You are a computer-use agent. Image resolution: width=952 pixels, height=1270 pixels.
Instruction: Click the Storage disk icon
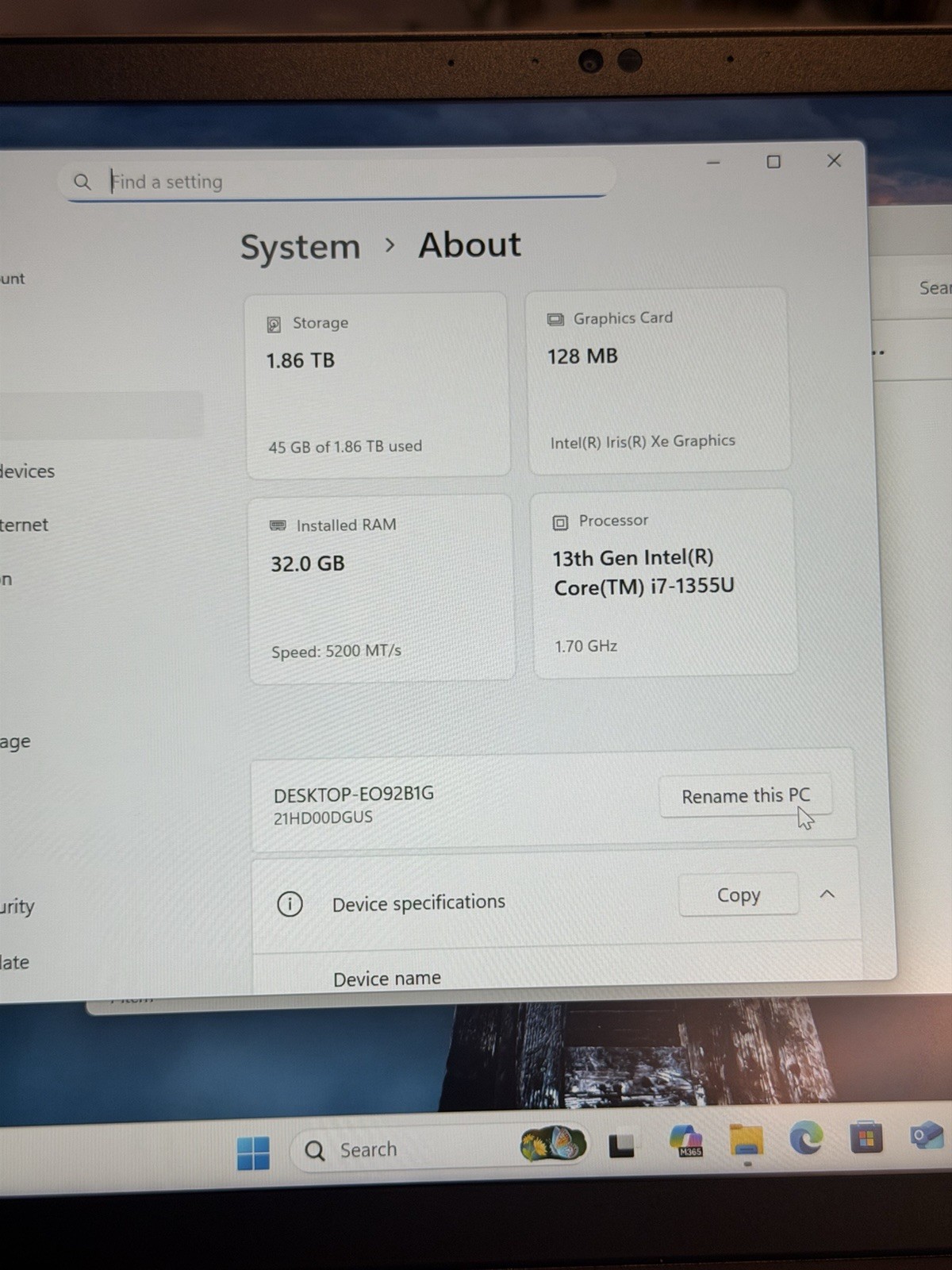pyautogui.click(x=274, y=324)
